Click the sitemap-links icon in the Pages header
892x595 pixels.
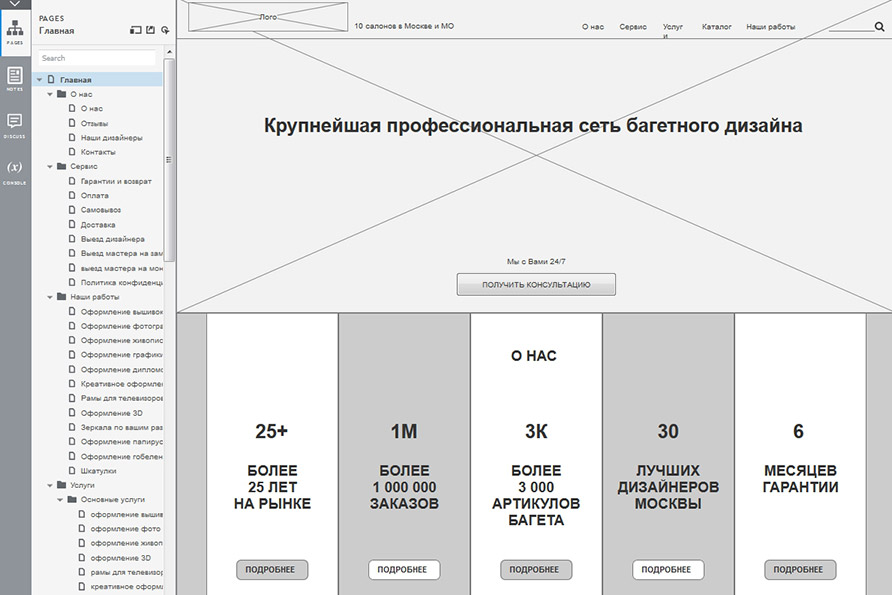[135, 31]
